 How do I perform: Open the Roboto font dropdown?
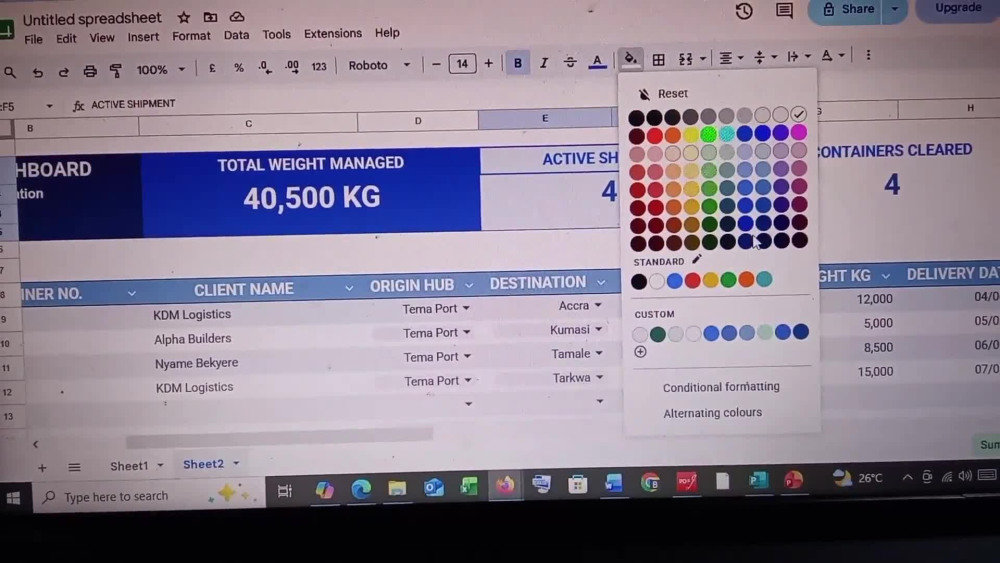point(378,65)
